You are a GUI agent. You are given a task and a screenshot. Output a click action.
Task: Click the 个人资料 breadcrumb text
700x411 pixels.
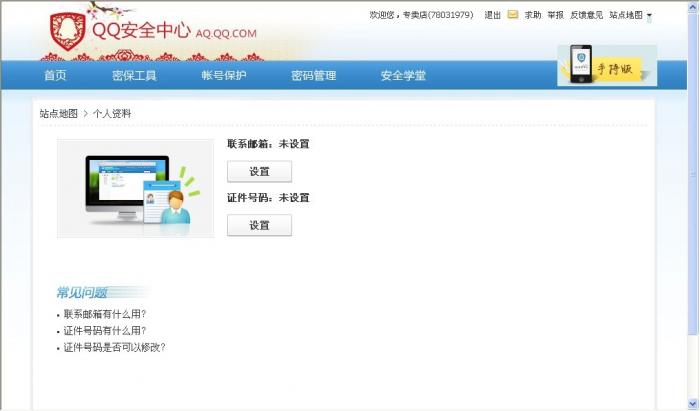[112, 113]
